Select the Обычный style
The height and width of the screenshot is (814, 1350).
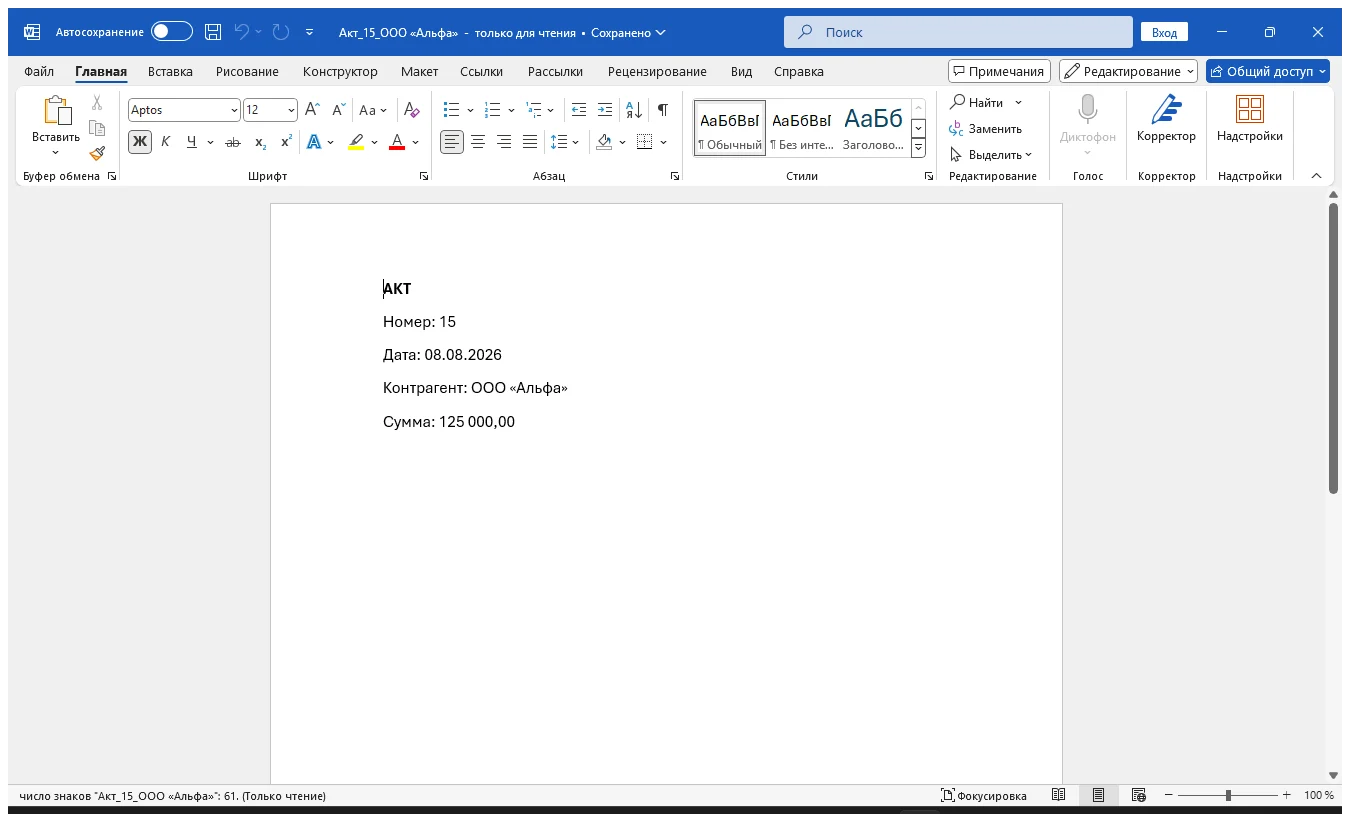pos(730,127)
